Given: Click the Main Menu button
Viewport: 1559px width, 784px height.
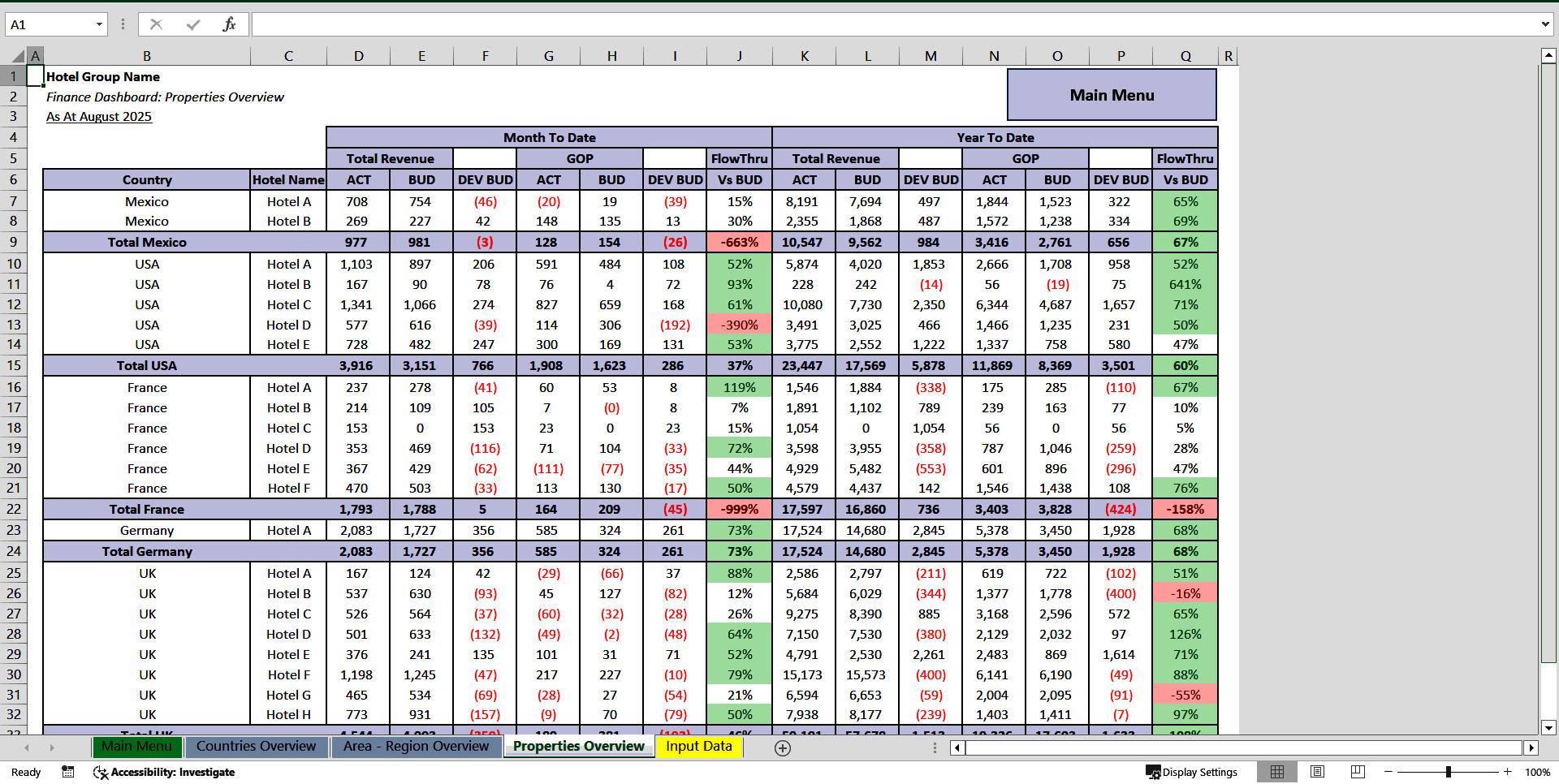Looking at the screenshot, I should 1112,95.
